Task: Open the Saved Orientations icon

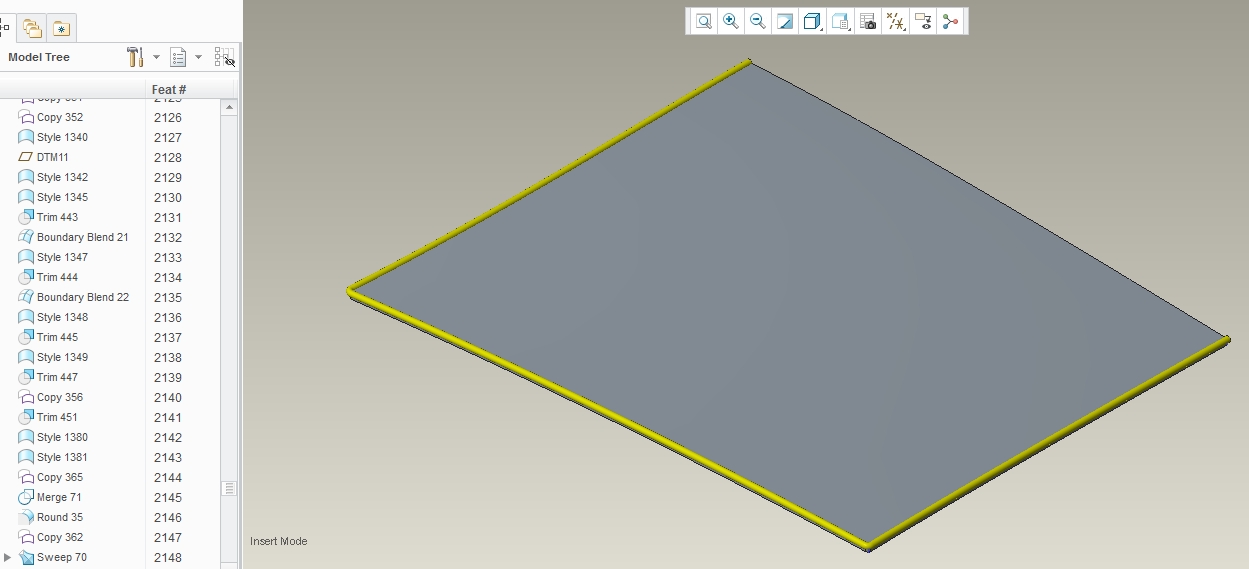Action: click(840, 21)
